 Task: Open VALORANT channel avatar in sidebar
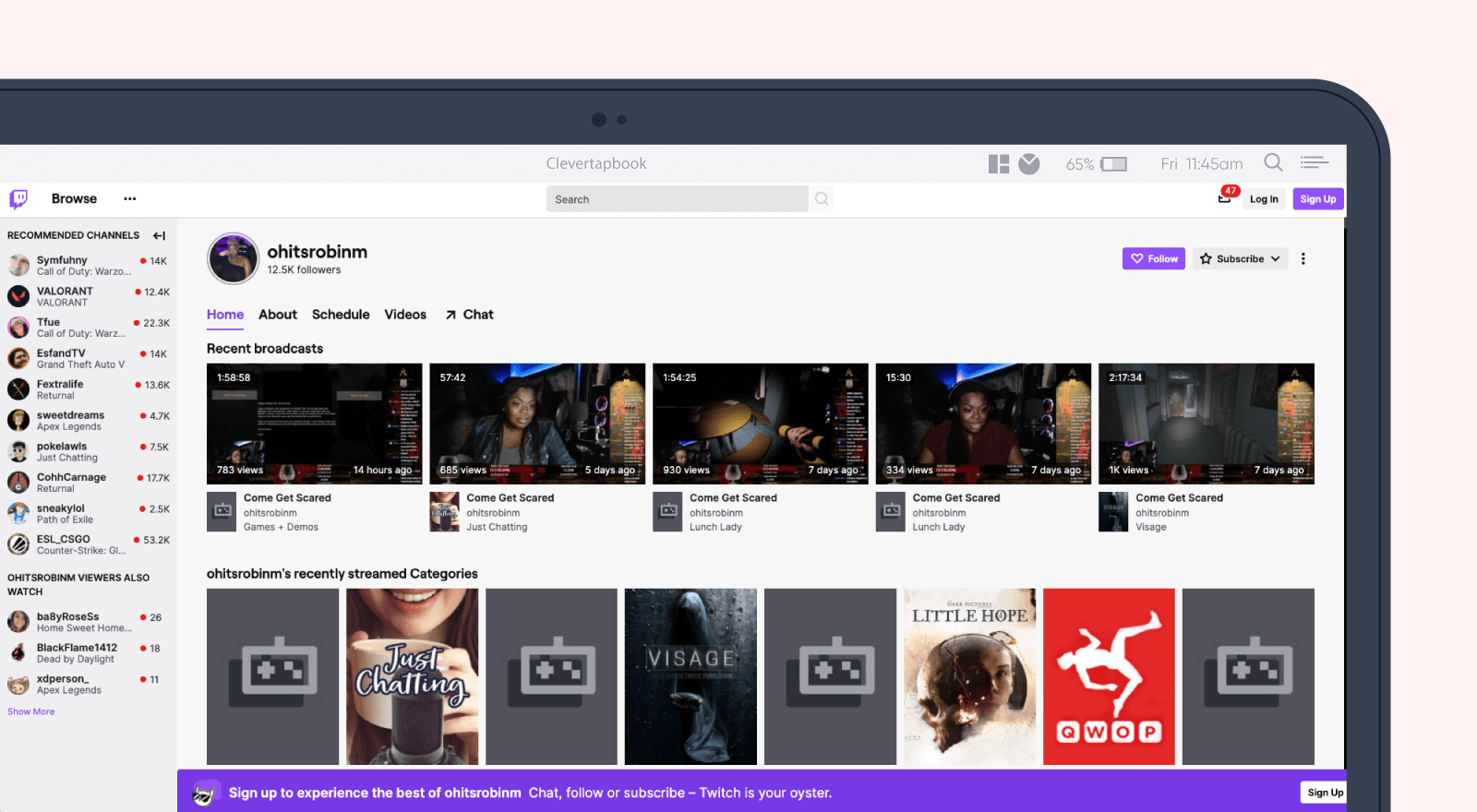tap(18, 296)
